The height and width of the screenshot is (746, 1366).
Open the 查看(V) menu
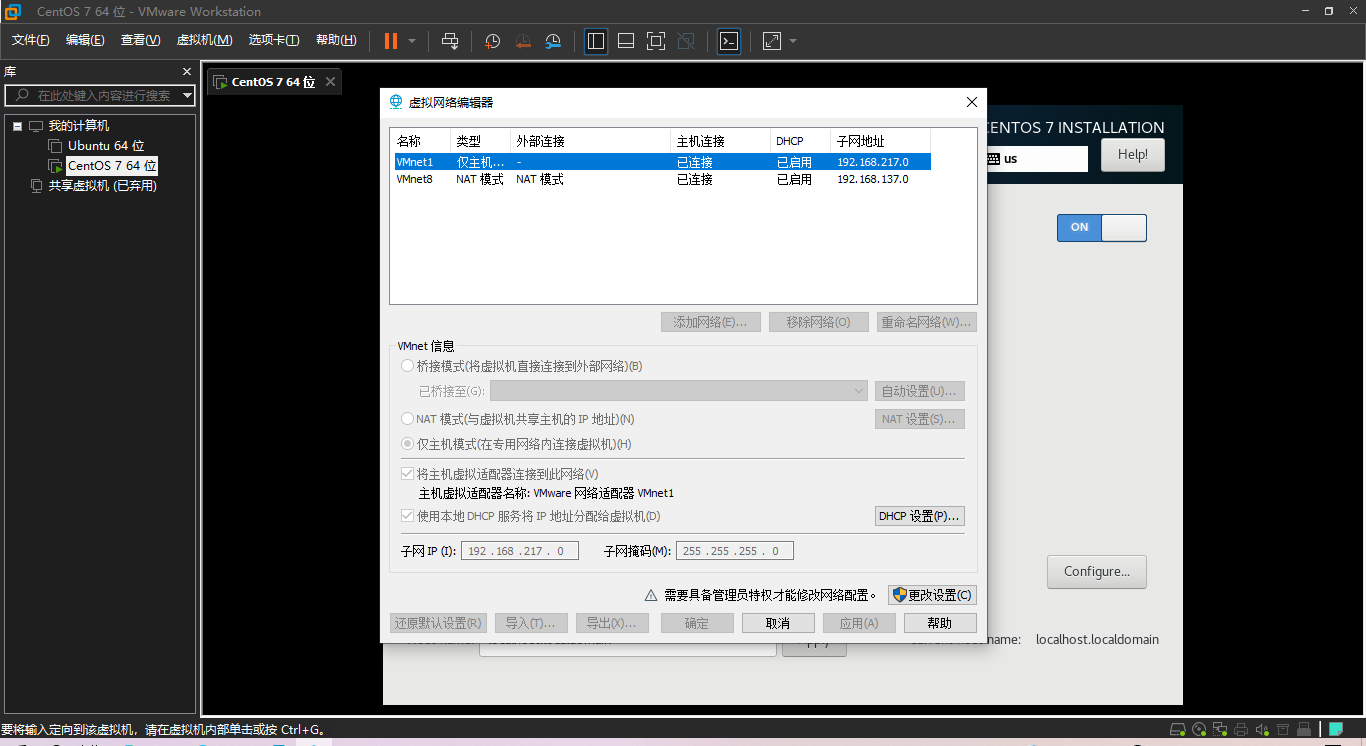point(141,40)
